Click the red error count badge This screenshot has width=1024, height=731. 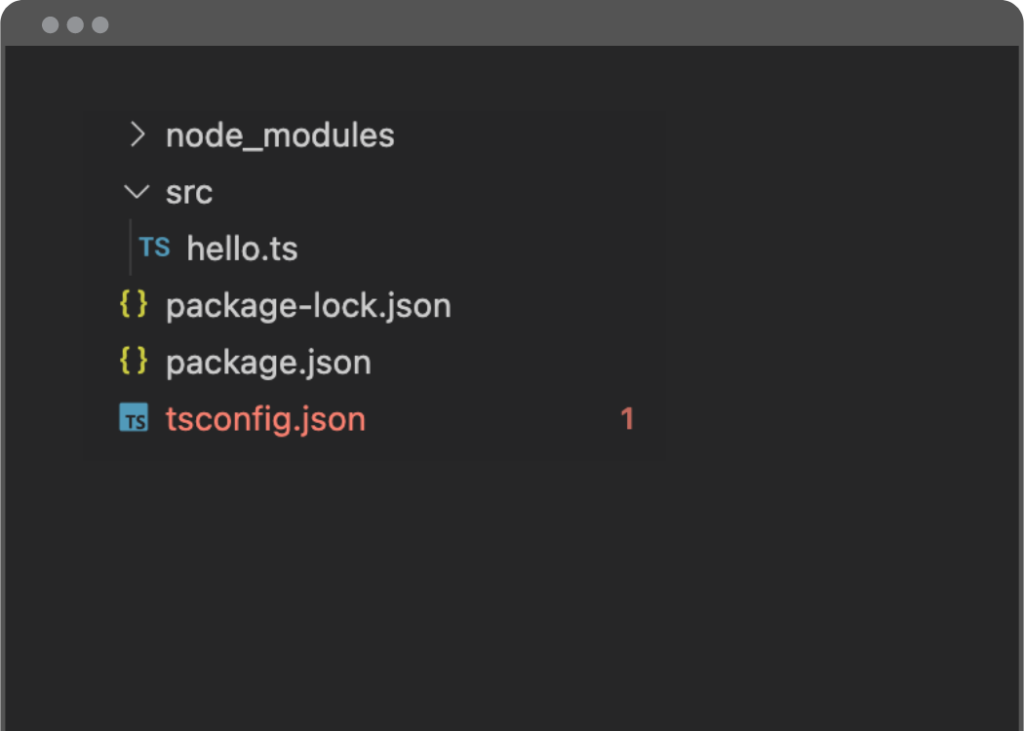click(x=627, y=419)
